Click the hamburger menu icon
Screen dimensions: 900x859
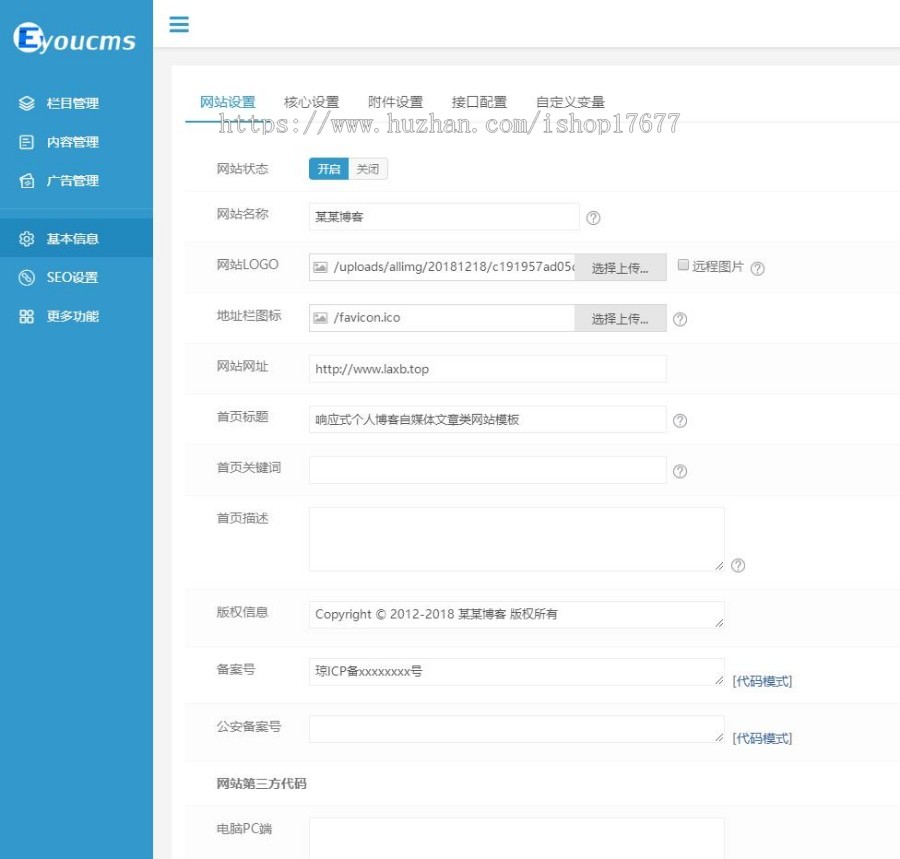click(x=179, y=24)
